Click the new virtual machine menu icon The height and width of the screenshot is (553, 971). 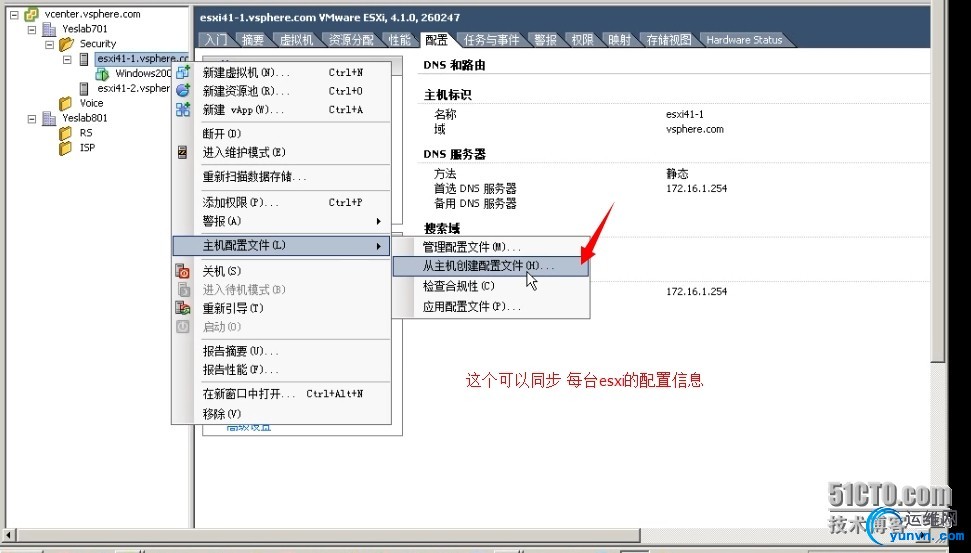point(183,72)
